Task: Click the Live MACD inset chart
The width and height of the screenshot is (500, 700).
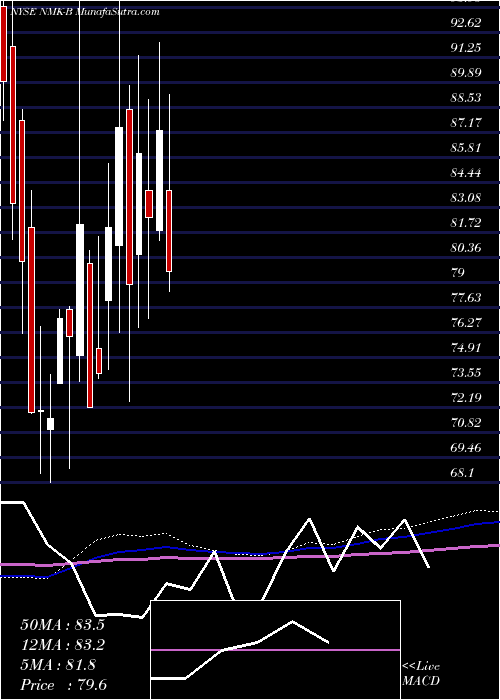Action: coord(275,650)
